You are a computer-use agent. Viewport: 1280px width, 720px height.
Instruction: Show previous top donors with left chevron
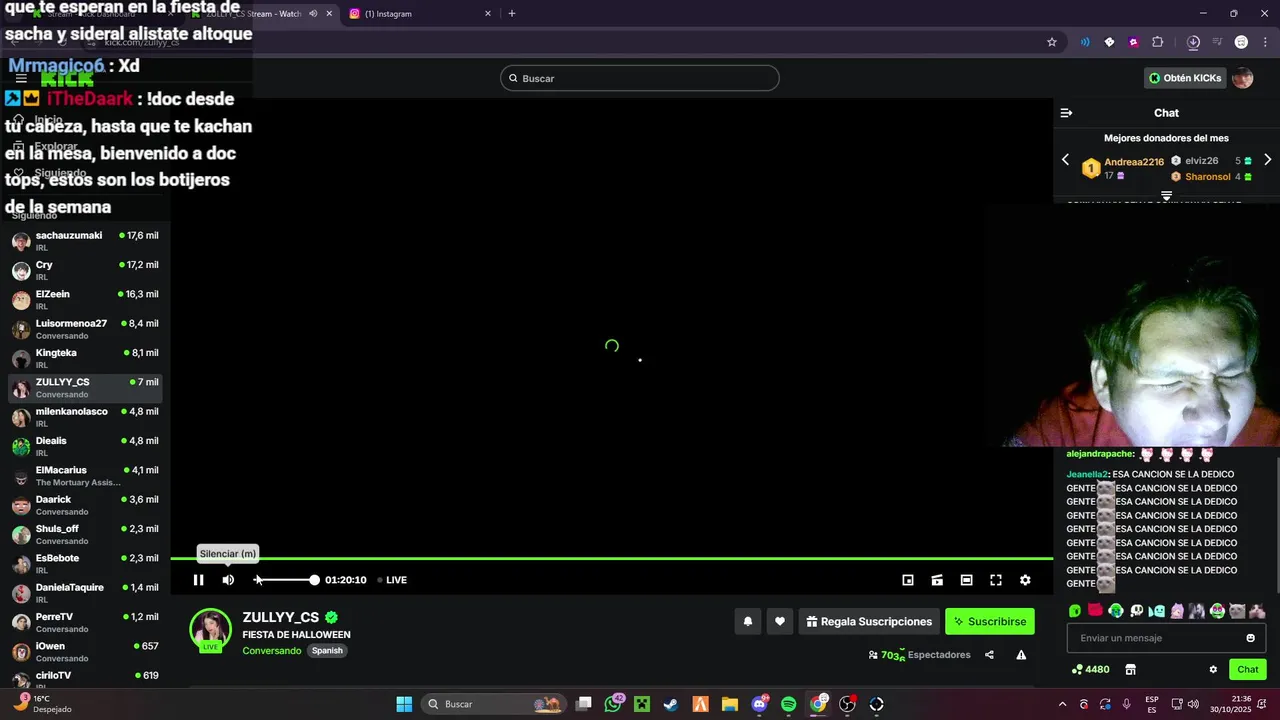pyautogui.click(x=1065, y=160)
